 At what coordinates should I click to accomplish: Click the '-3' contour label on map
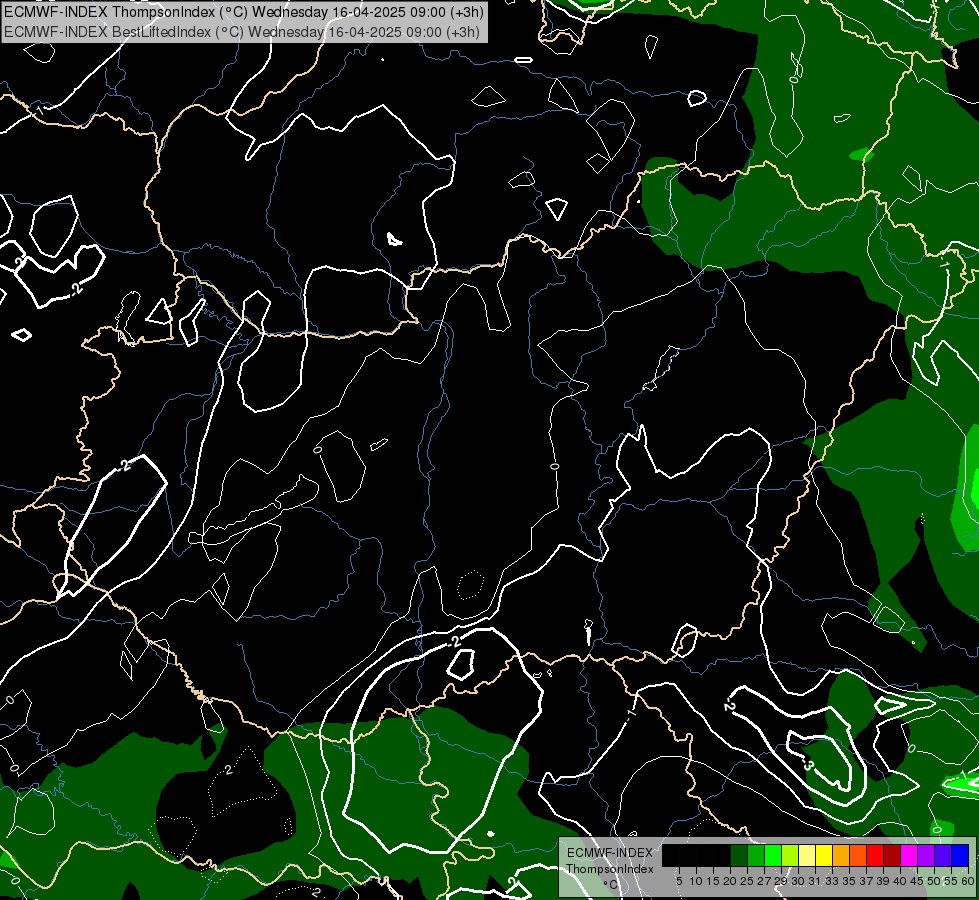coord(808,764)
